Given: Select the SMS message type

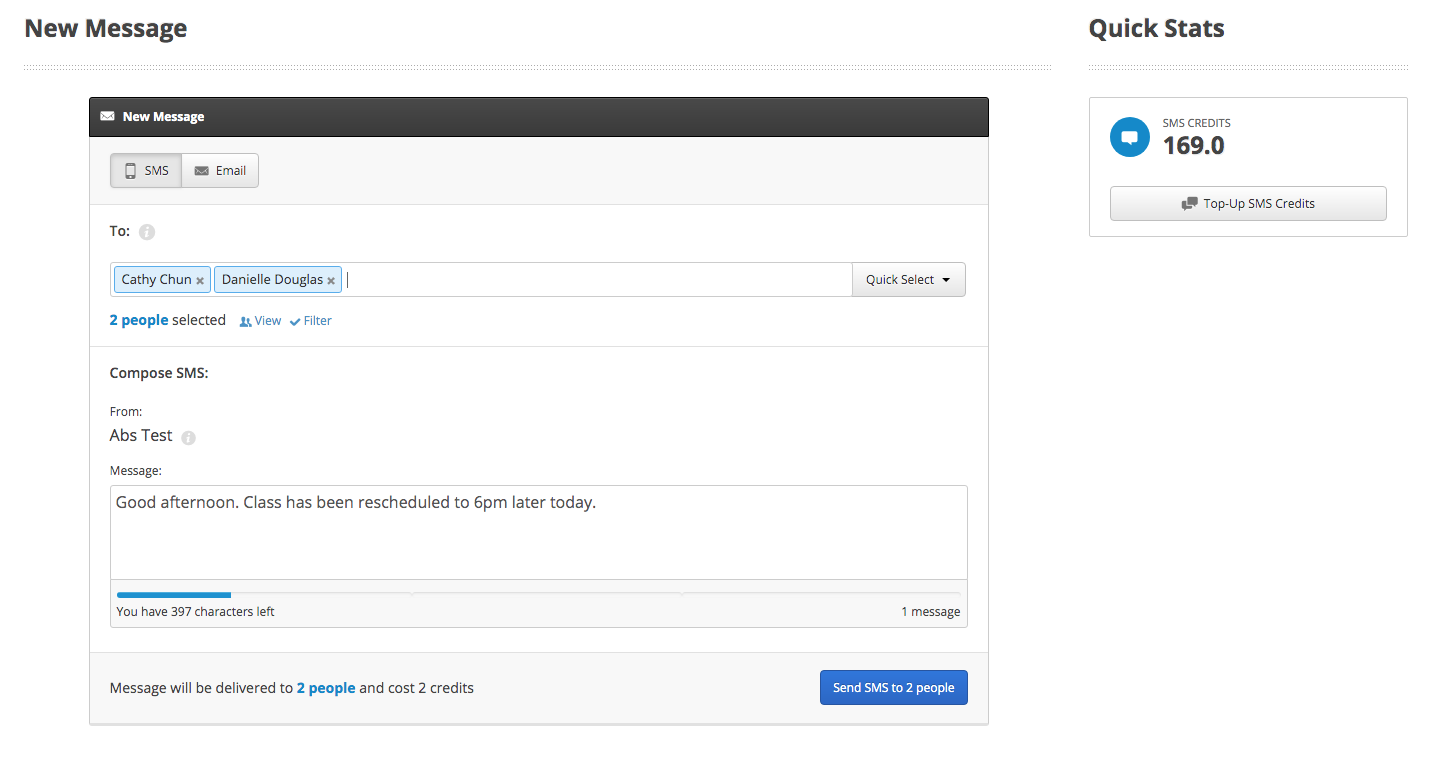Looking at the screenshot, I should tap(146, 171).
